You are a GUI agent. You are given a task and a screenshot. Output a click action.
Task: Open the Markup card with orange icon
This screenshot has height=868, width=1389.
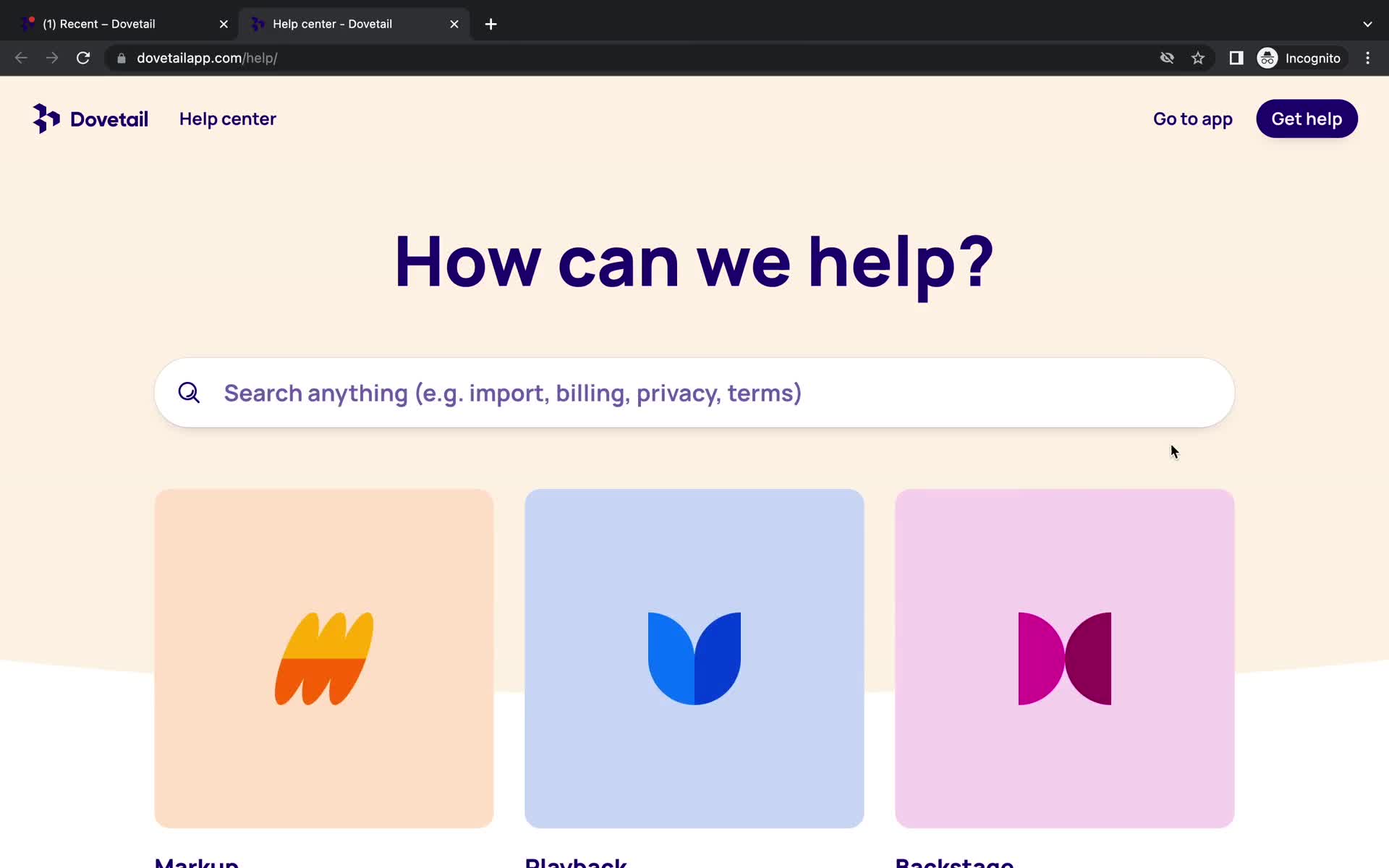[x=324, y=658]
